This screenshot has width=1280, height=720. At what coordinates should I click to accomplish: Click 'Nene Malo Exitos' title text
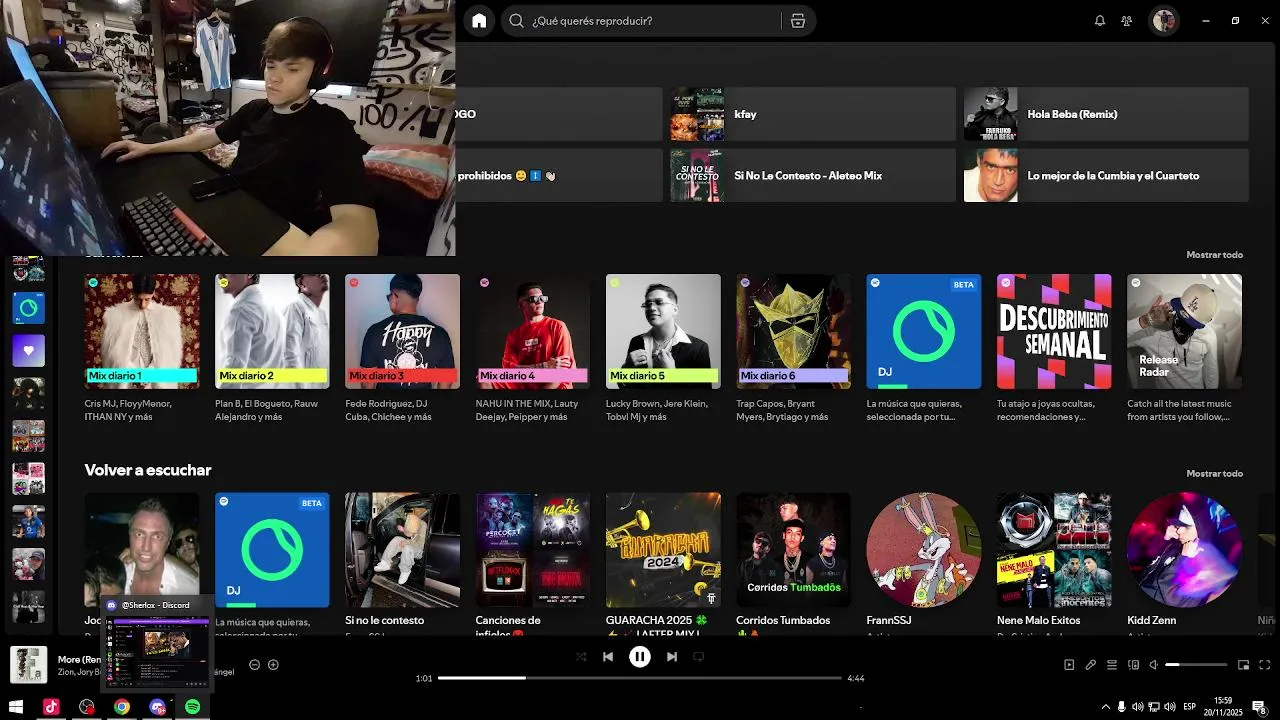(1038, 620)
